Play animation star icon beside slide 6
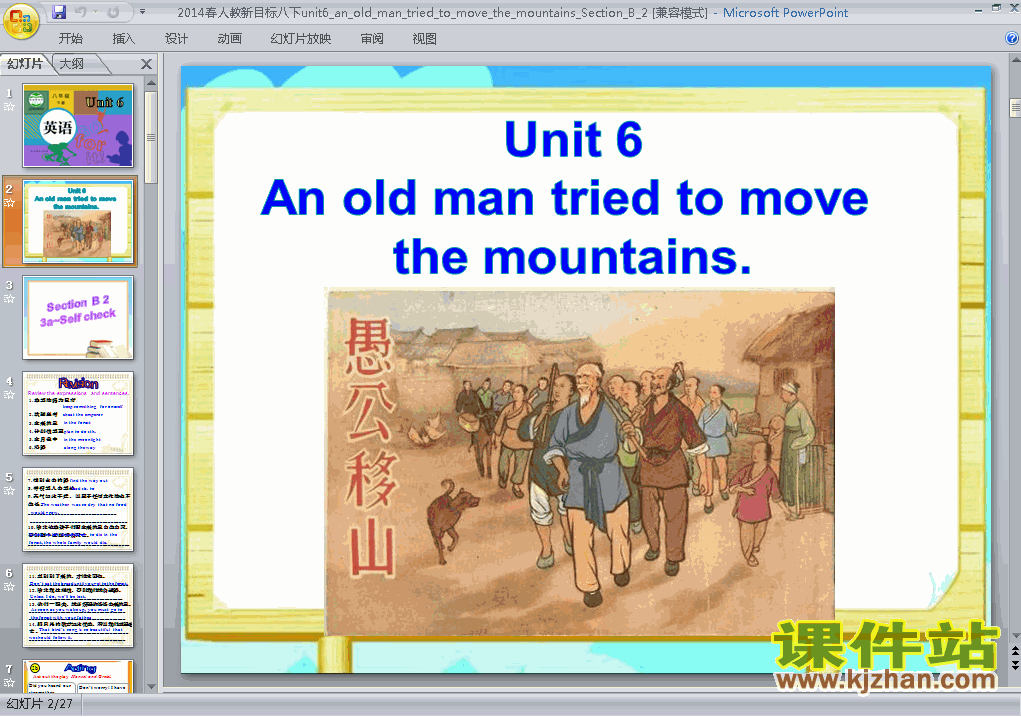Viewport: 1021px width, 717px height. [x=9, y=587]
